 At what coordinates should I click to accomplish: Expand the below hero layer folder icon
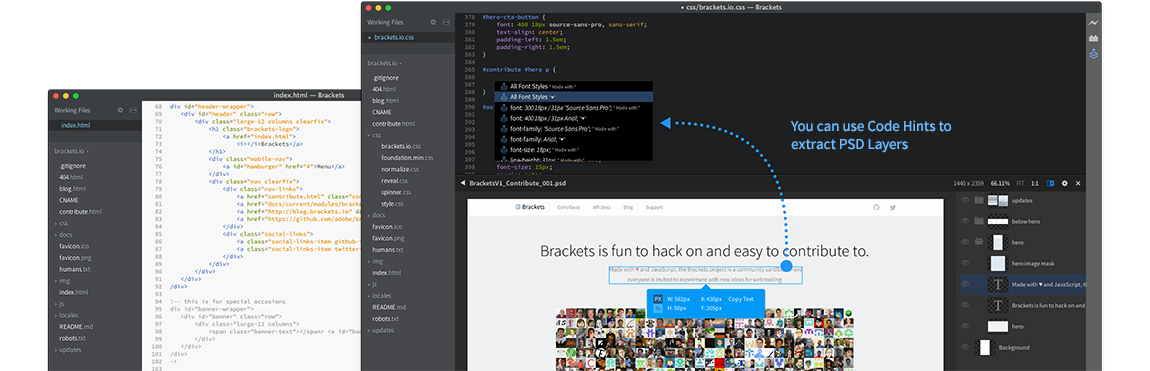point(978,221)
